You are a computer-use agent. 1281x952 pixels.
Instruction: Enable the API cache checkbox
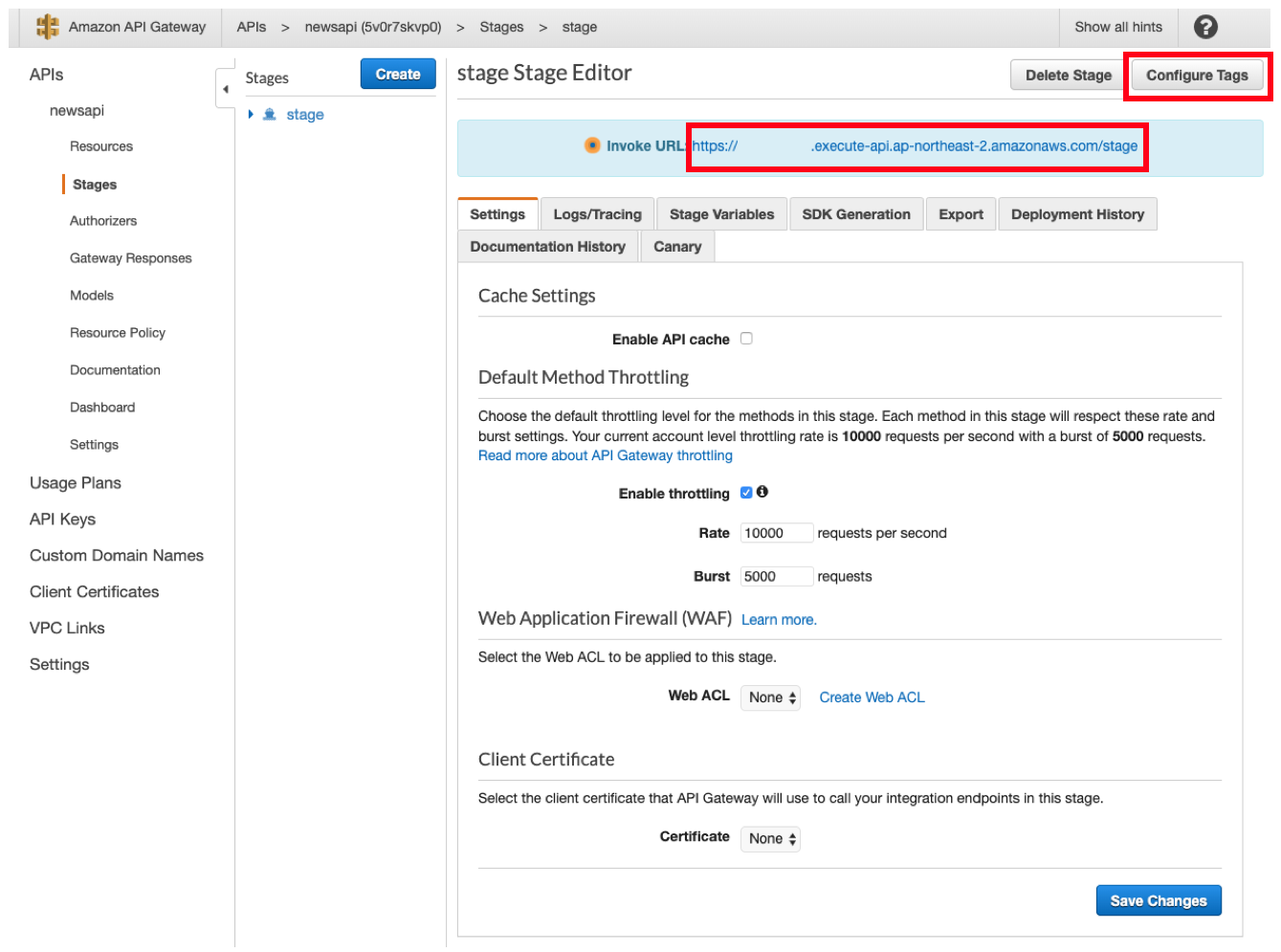746,339
